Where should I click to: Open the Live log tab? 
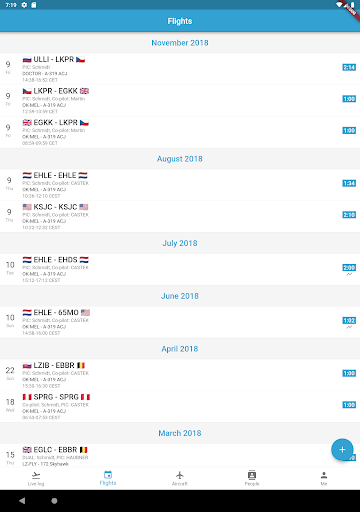coord(36,478)
